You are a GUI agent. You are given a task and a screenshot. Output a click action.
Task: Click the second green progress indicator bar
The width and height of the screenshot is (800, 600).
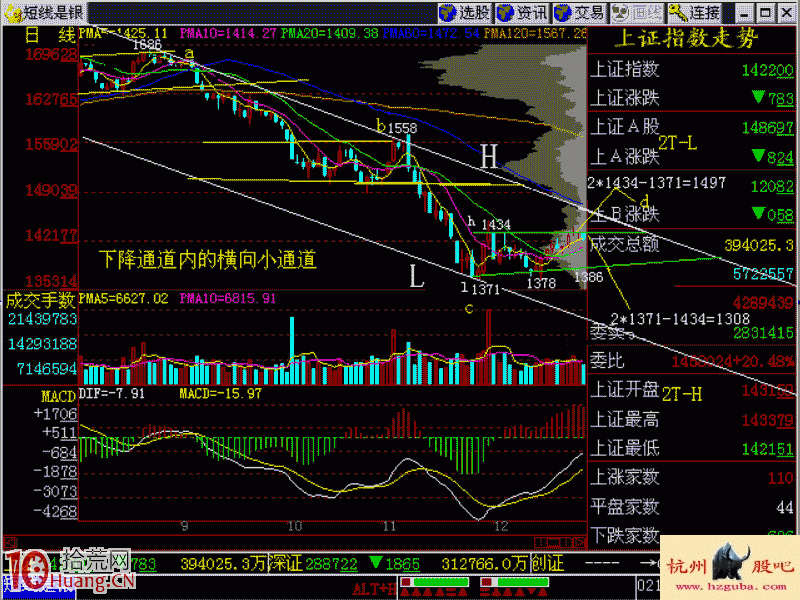click(x=522, y=582)
